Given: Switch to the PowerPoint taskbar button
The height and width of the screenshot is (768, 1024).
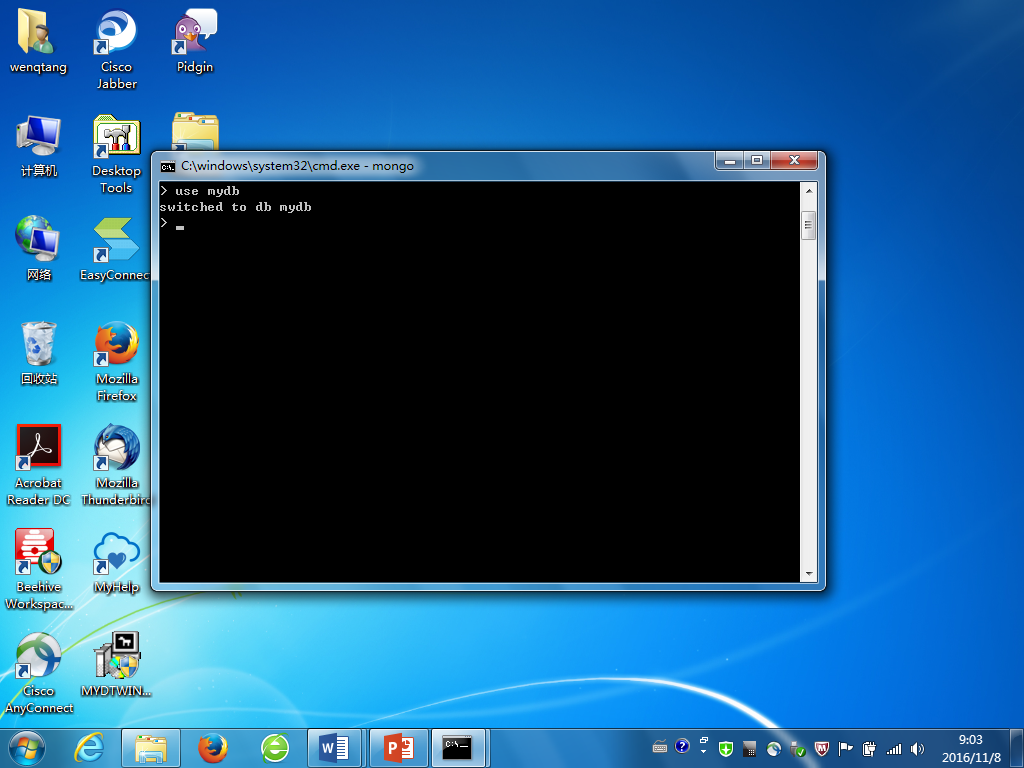Looking at the screenshot, I should coord(398,748).
